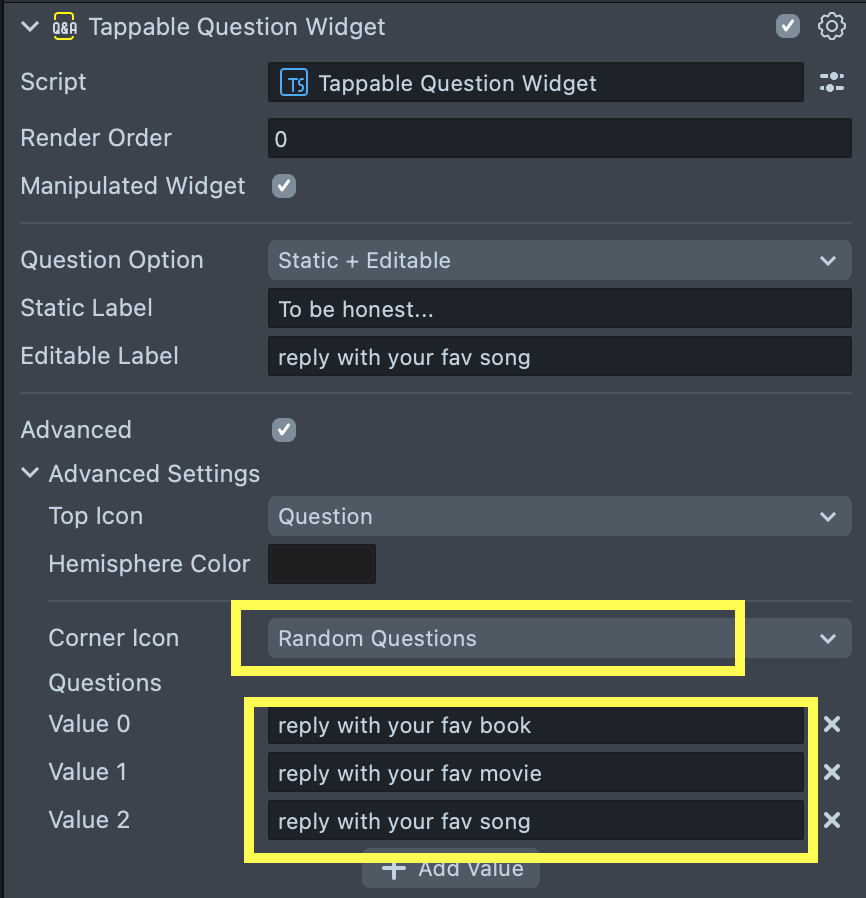Toggle the Manipulated Widget checkbox

click(284, 186)
